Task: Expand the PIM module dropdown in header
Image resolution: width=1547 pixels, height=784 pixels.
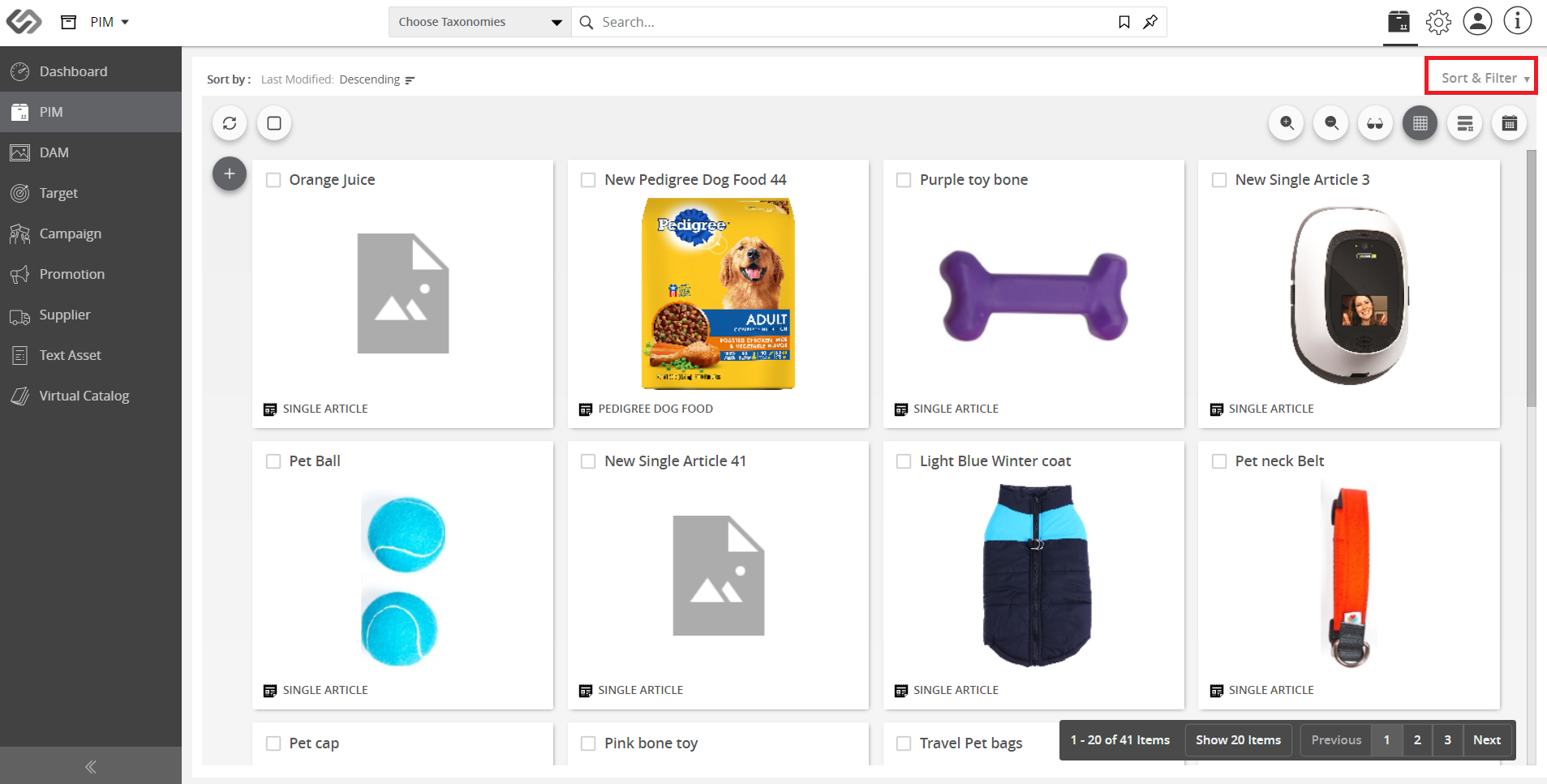Action: pyautogui.click(x=125, y=22)
